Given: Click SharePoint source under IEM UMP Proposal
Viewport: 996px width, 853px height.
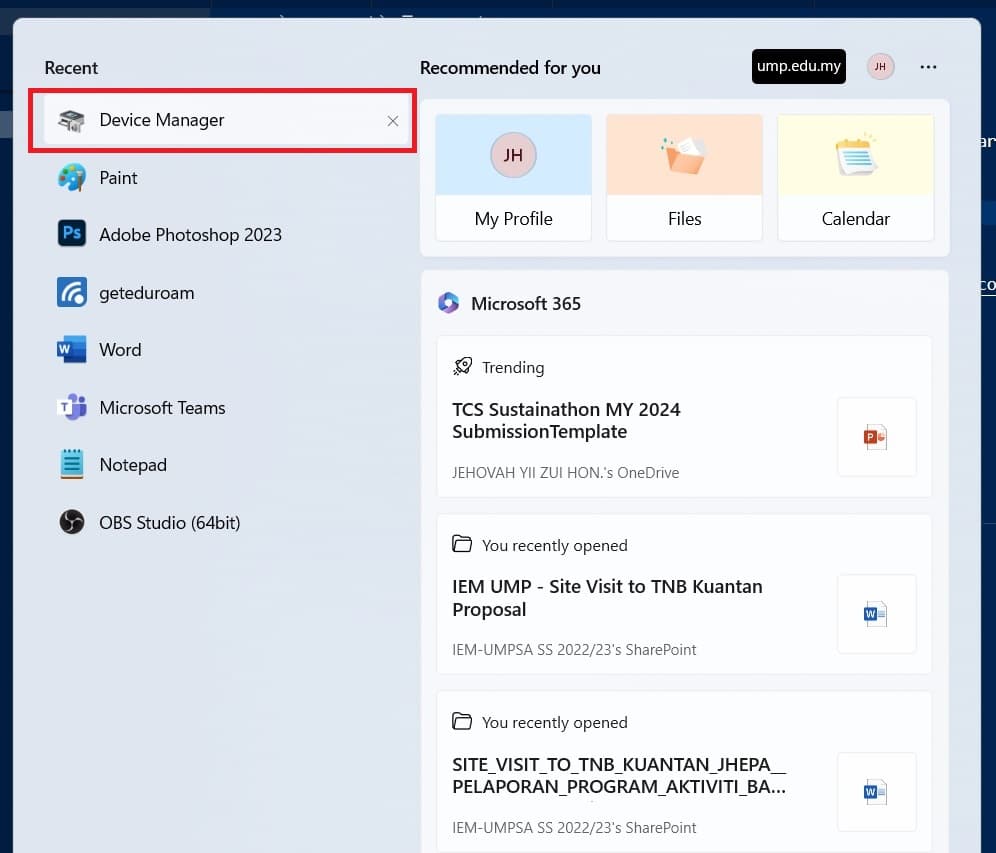Looking at the screenshot, I should tap(574, 650).
